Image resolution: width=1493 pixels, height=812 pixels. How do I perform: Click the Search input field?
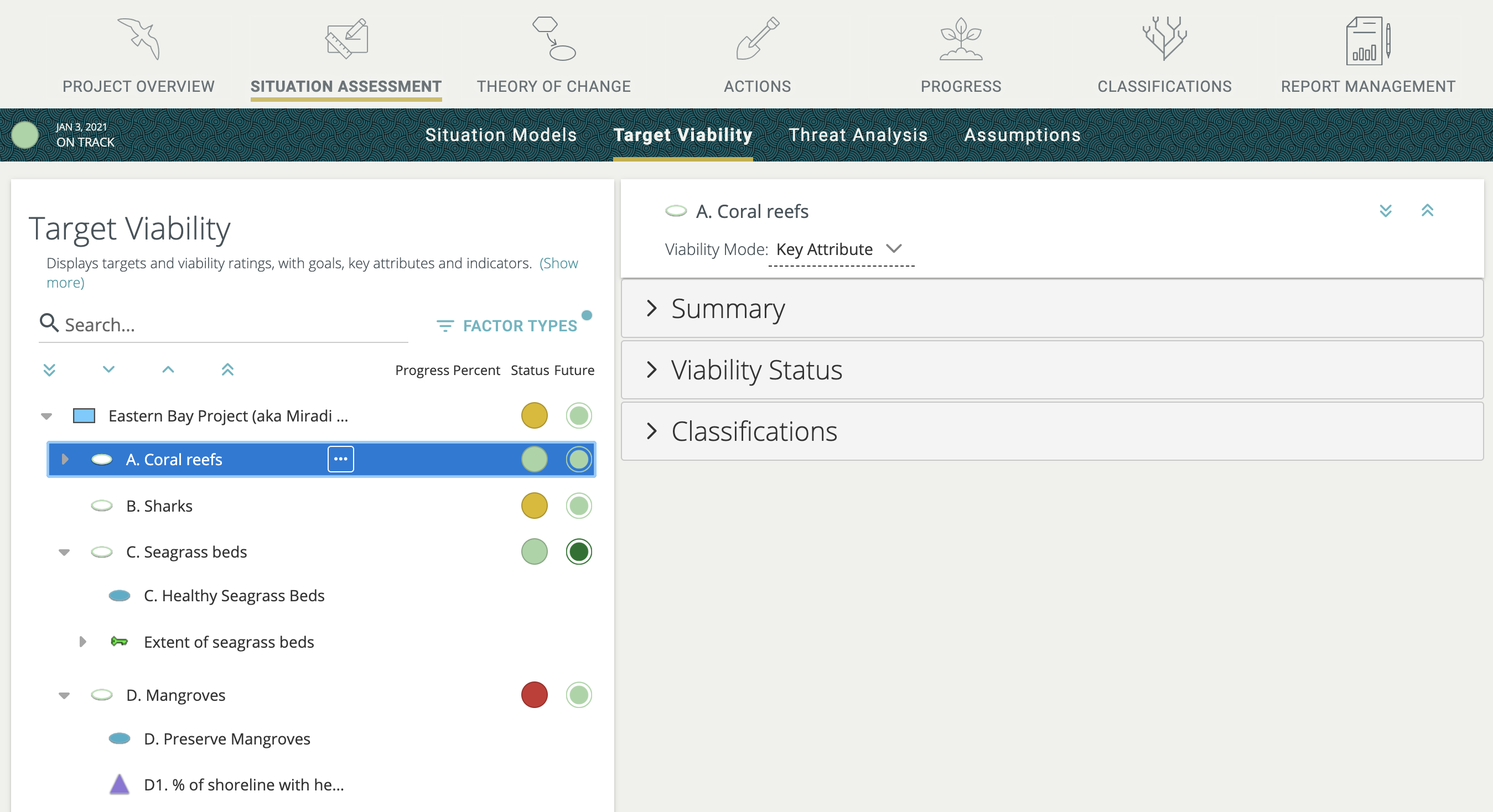tap(232, 325)
